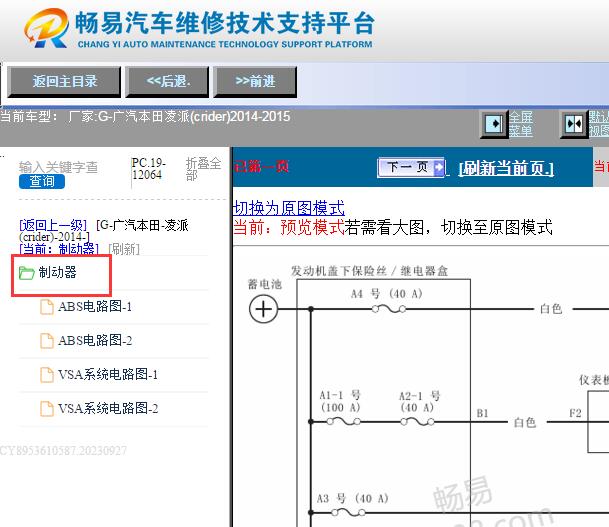Go forward with >>前进 button
This screenshot has width=609, height=527.
pyautogui.click(x=255, y=82)
